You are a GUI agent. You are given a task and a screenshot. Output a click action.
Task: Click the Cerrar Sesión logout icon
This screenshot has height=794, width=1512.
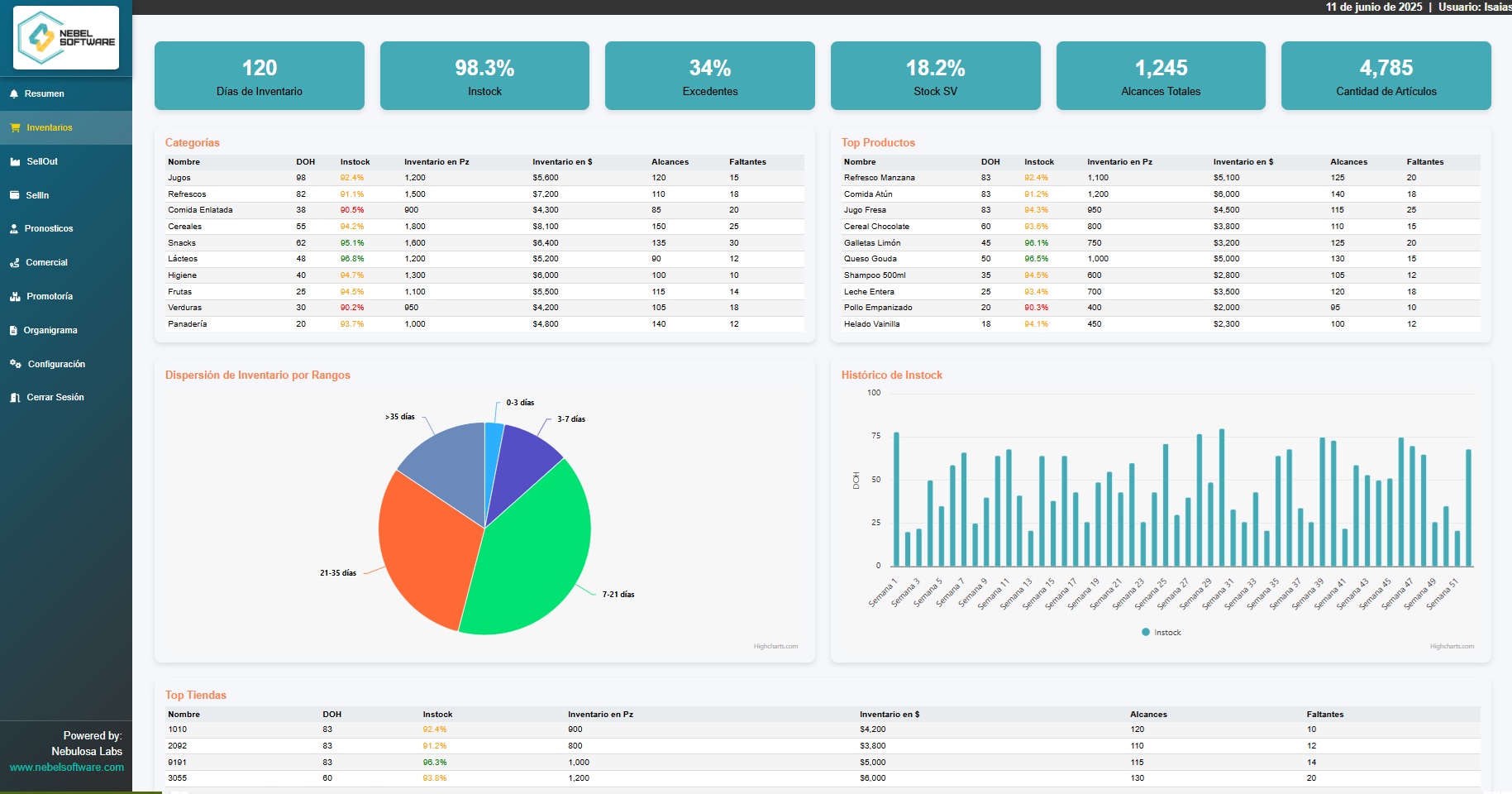pos(13,397)
